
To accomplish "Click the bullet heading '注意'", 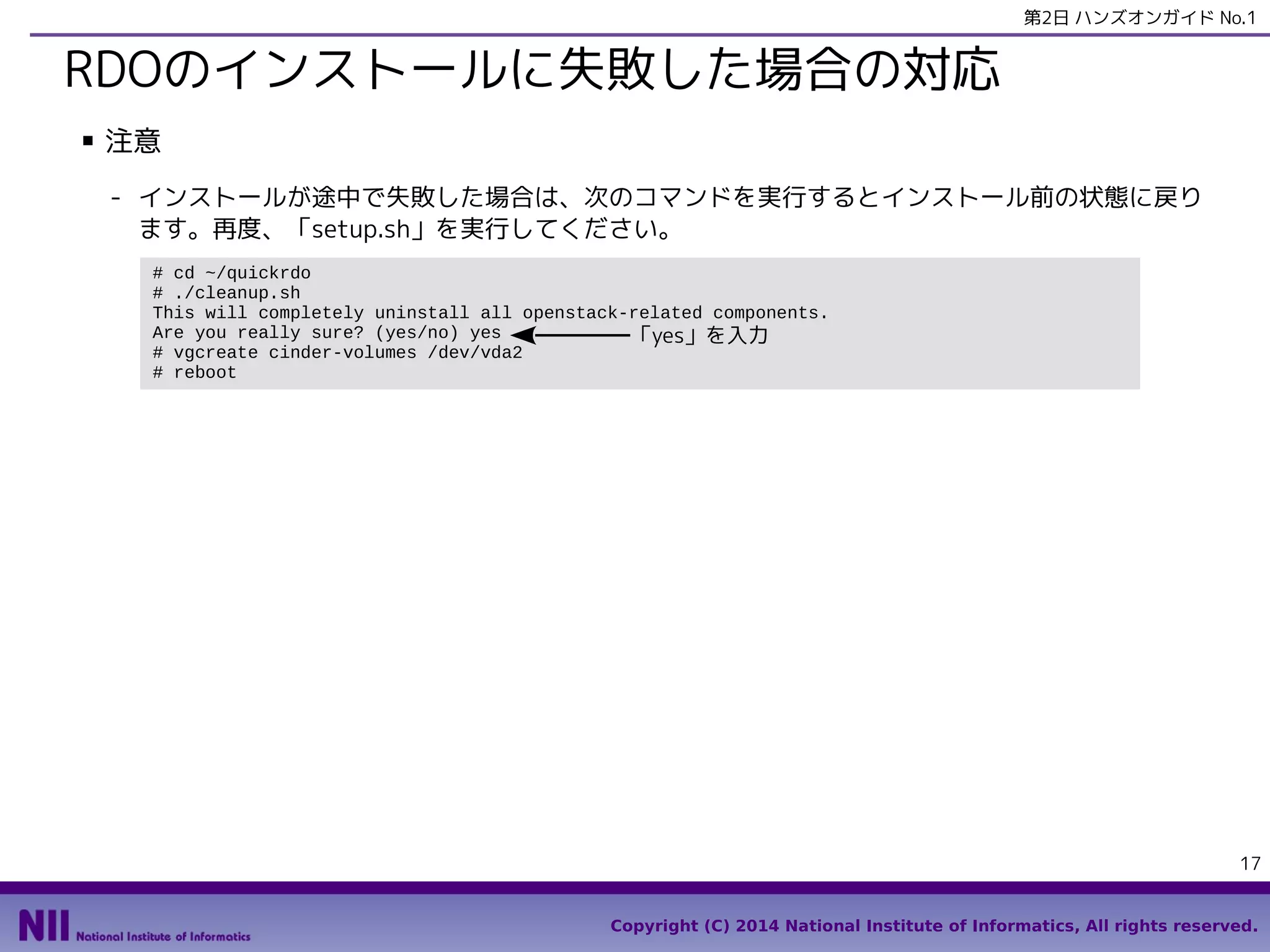I will 133,141.
